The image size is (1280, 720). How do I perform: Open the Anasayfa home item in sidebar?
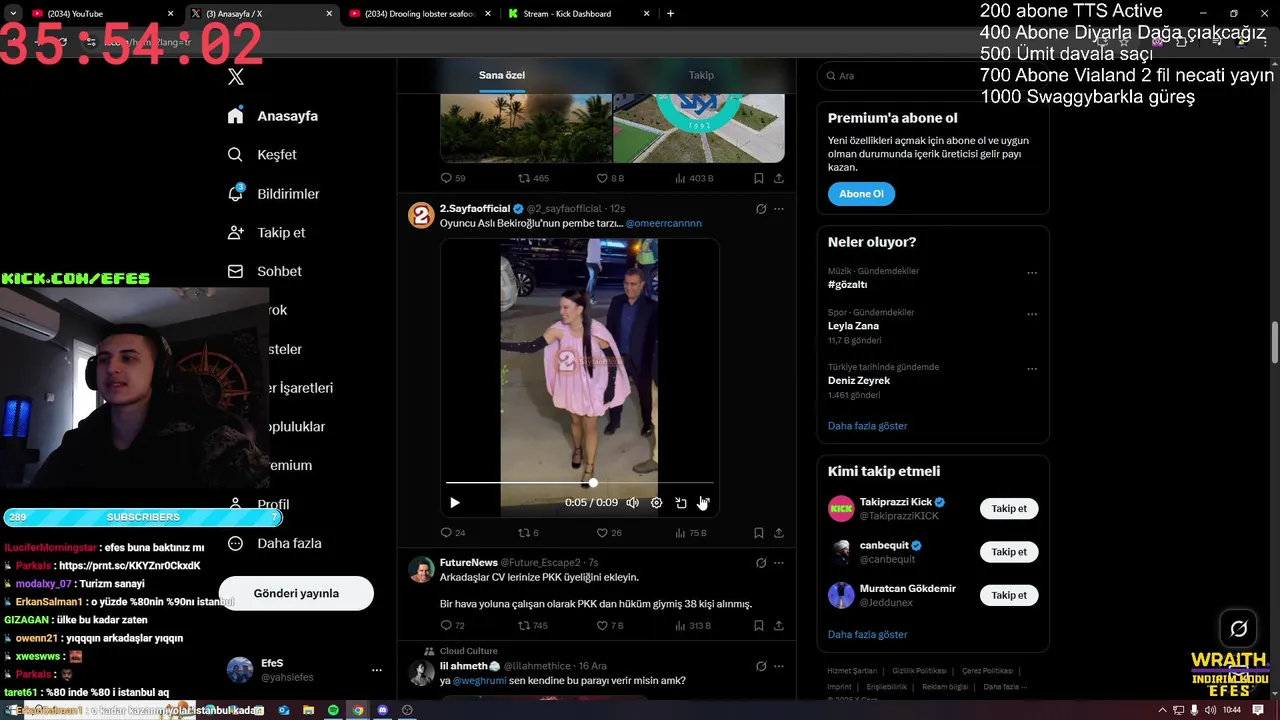[272, 116]
